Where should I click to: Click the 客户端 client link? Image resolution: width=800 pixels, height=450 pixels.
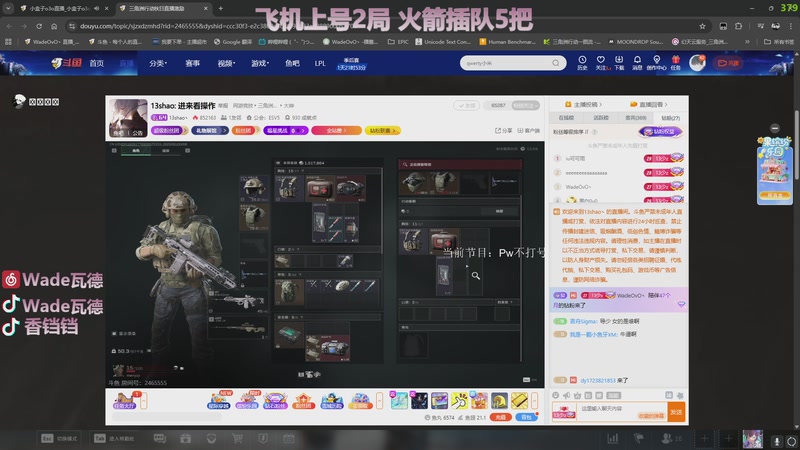[529, 131]
